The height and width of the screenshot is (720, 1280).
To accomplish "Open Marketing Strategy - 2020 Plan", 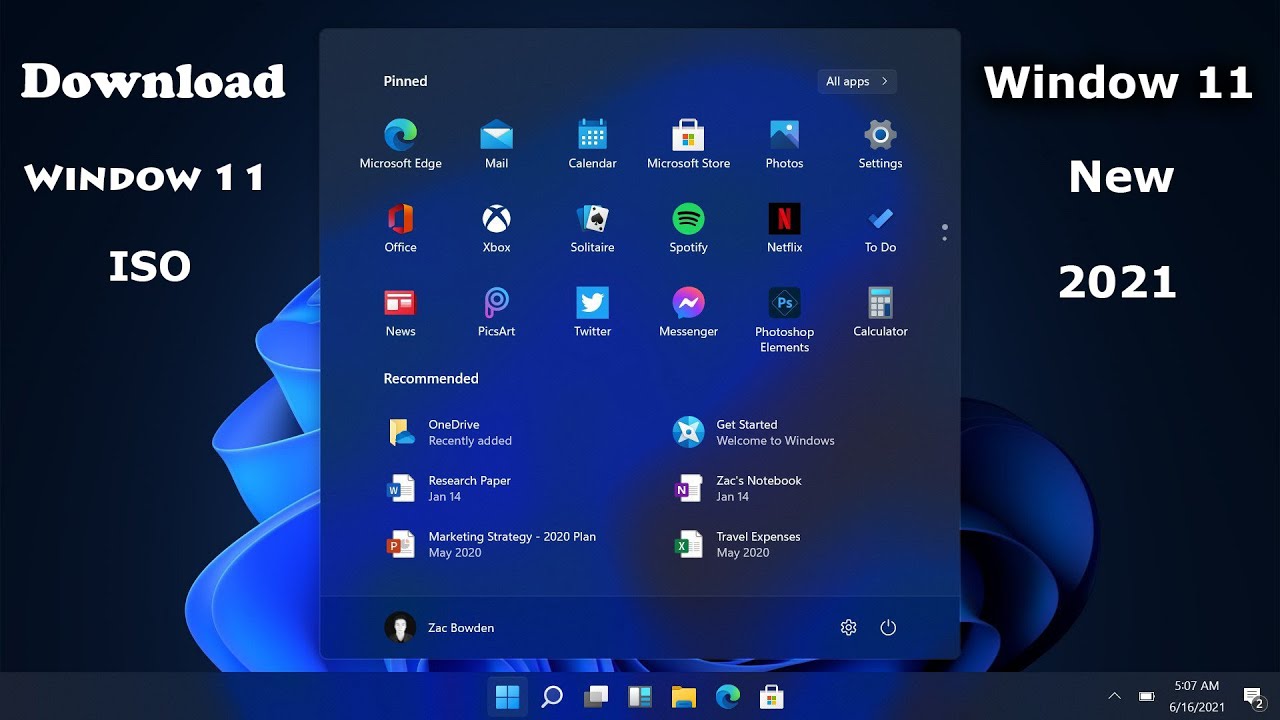I will tap(491, 544).
